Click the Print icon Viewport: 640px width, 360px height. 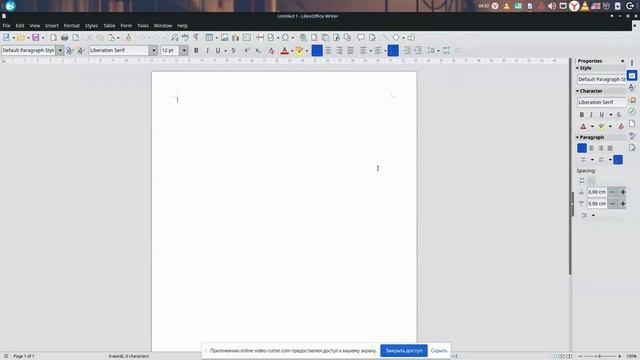coord(64,38)
